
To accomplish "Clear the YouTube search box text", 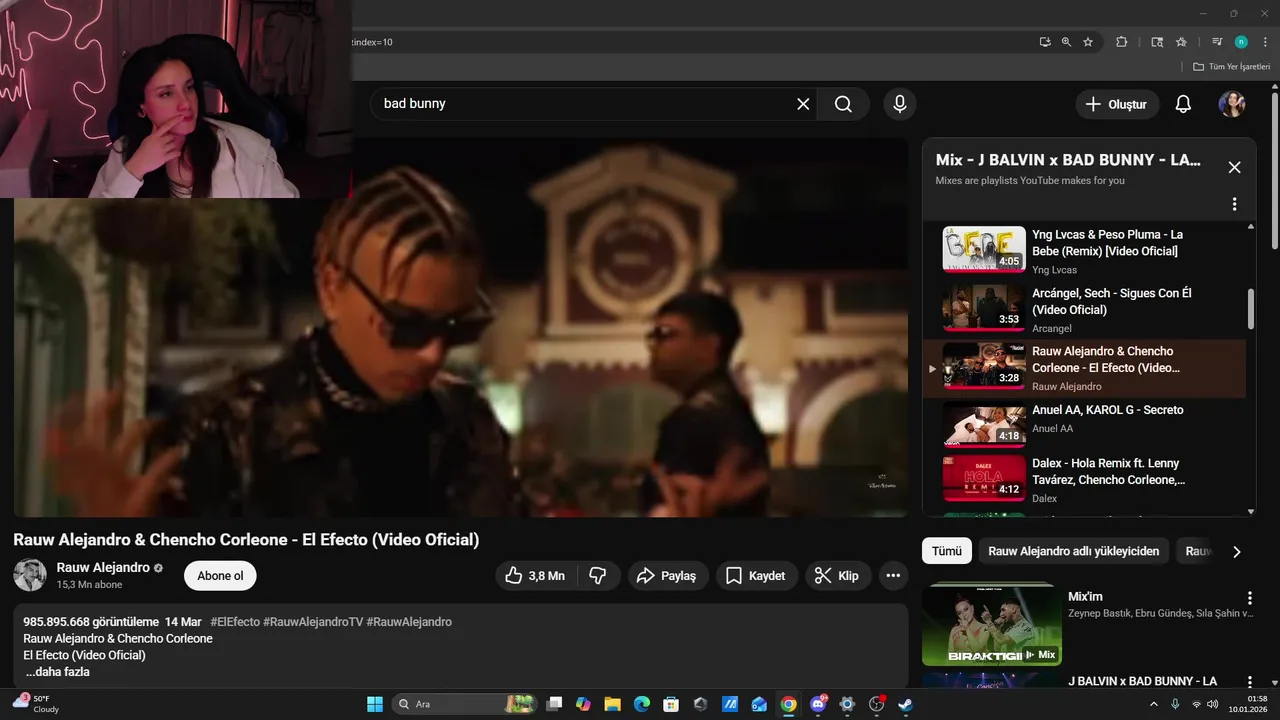I will tap(803, 104).
